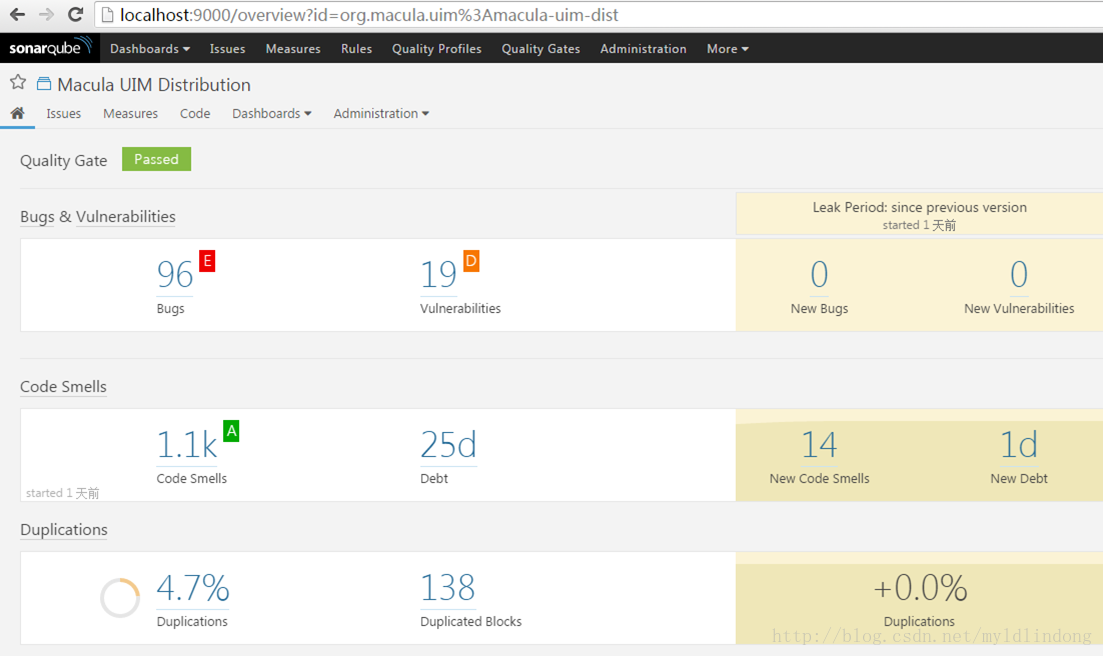
Task: Switch to project Issues tab
Action: (x=63, y=113)
